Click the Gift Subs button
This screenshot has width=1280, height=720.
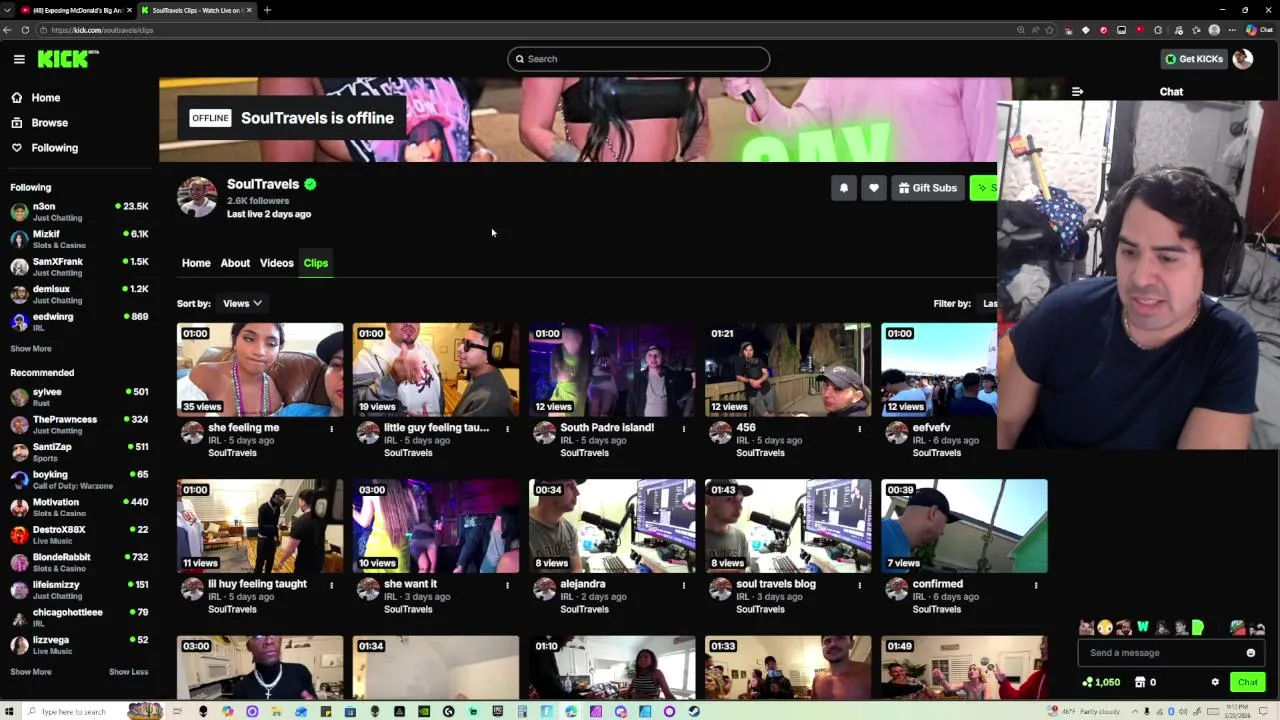[928, 188]
